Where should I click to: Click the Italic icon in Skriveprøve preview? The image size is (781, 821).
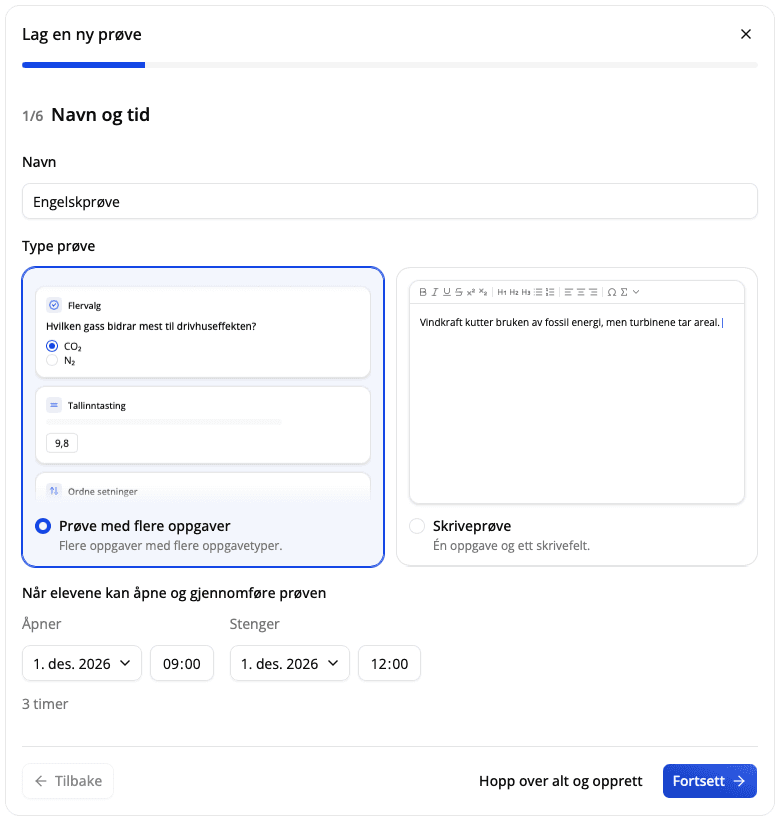click(434, 292)
